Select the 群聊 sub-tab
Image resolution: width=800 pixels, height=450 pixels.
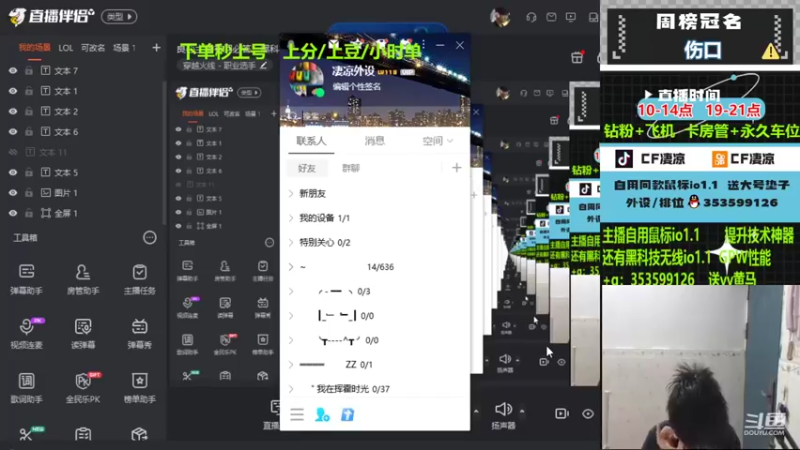351,168
